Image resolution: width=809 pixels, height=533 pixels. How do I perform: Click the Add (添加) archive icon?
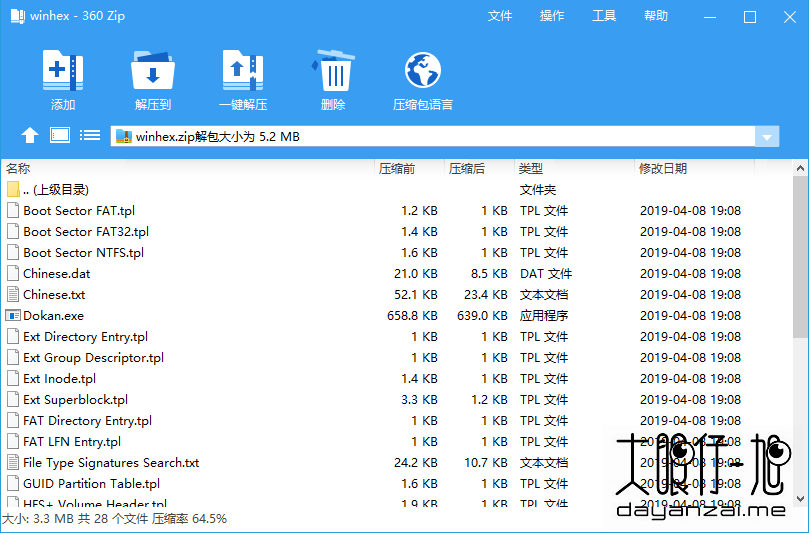[x=62, y=70]
